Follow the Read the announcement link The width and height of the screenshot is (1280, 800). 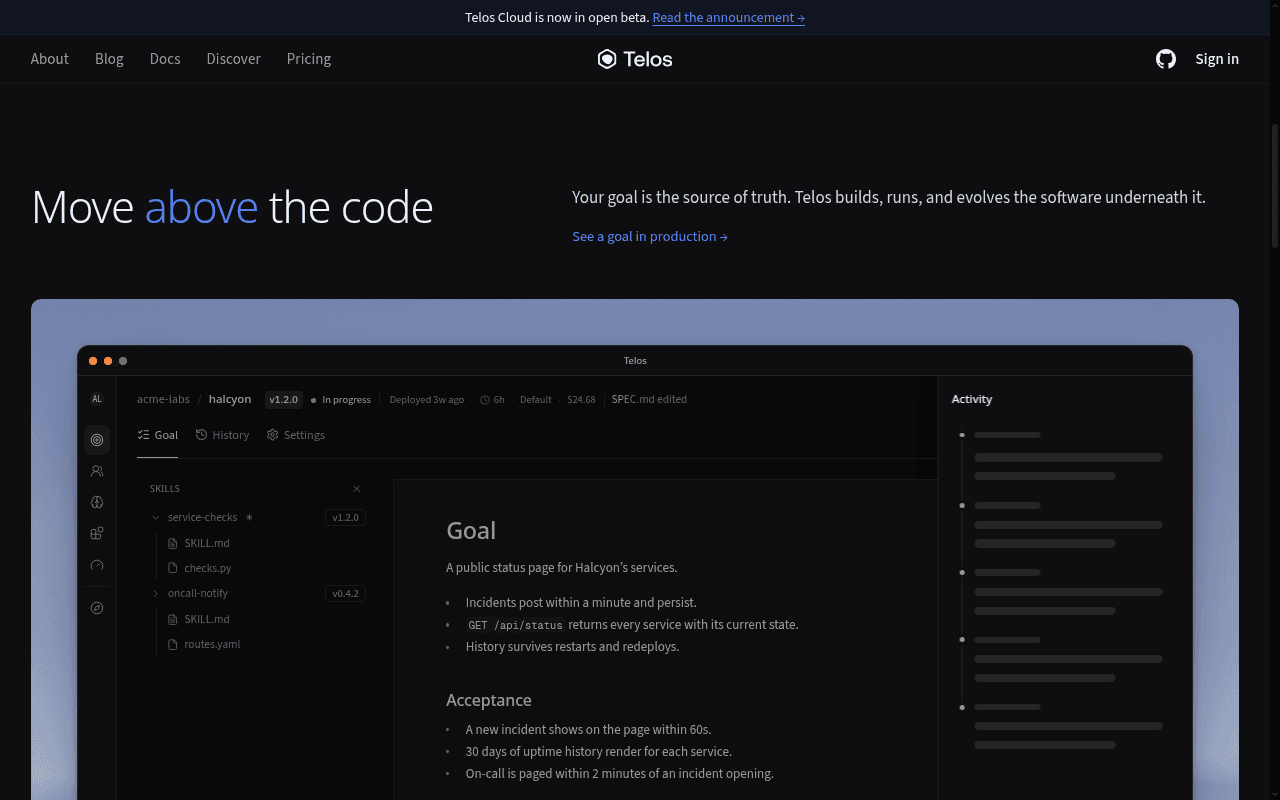(729, 18)
